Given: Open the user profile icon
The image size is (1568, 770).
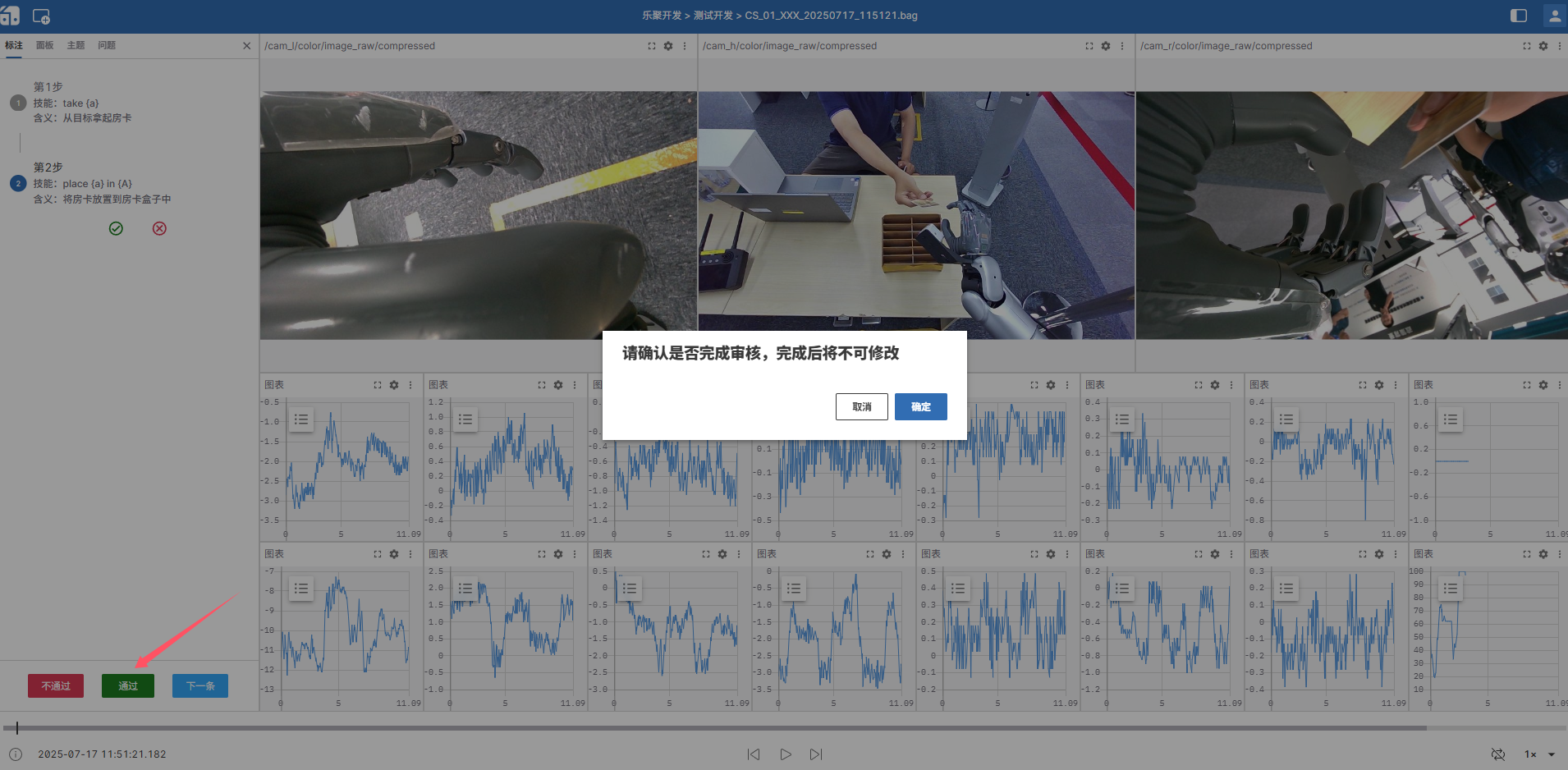Looking at the screenshot, I should click(x=1555, y=16).
